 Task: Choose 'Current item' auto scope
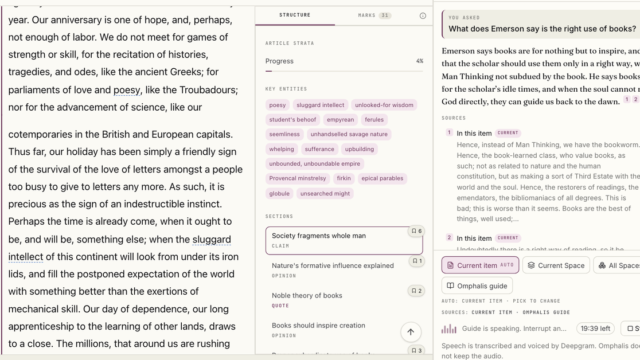(x=480, y=265)
